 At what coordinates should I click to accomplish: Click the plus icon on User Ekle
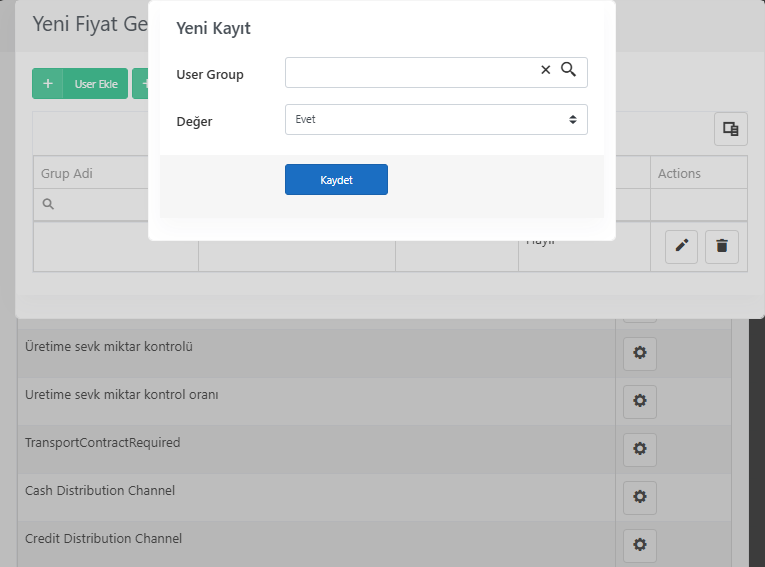(x=48, y=83)
